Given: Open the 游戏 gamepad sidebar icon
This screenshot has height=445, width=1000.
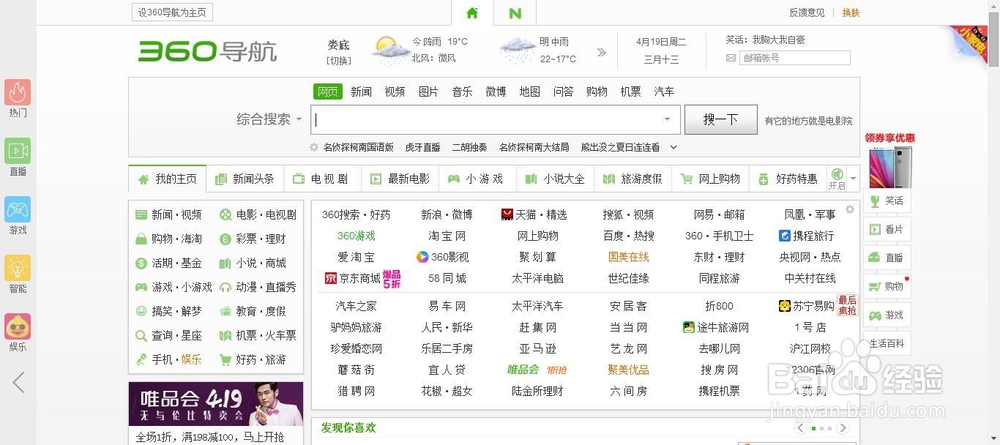Looking at the screenshot, I should (x=18, y=210).
